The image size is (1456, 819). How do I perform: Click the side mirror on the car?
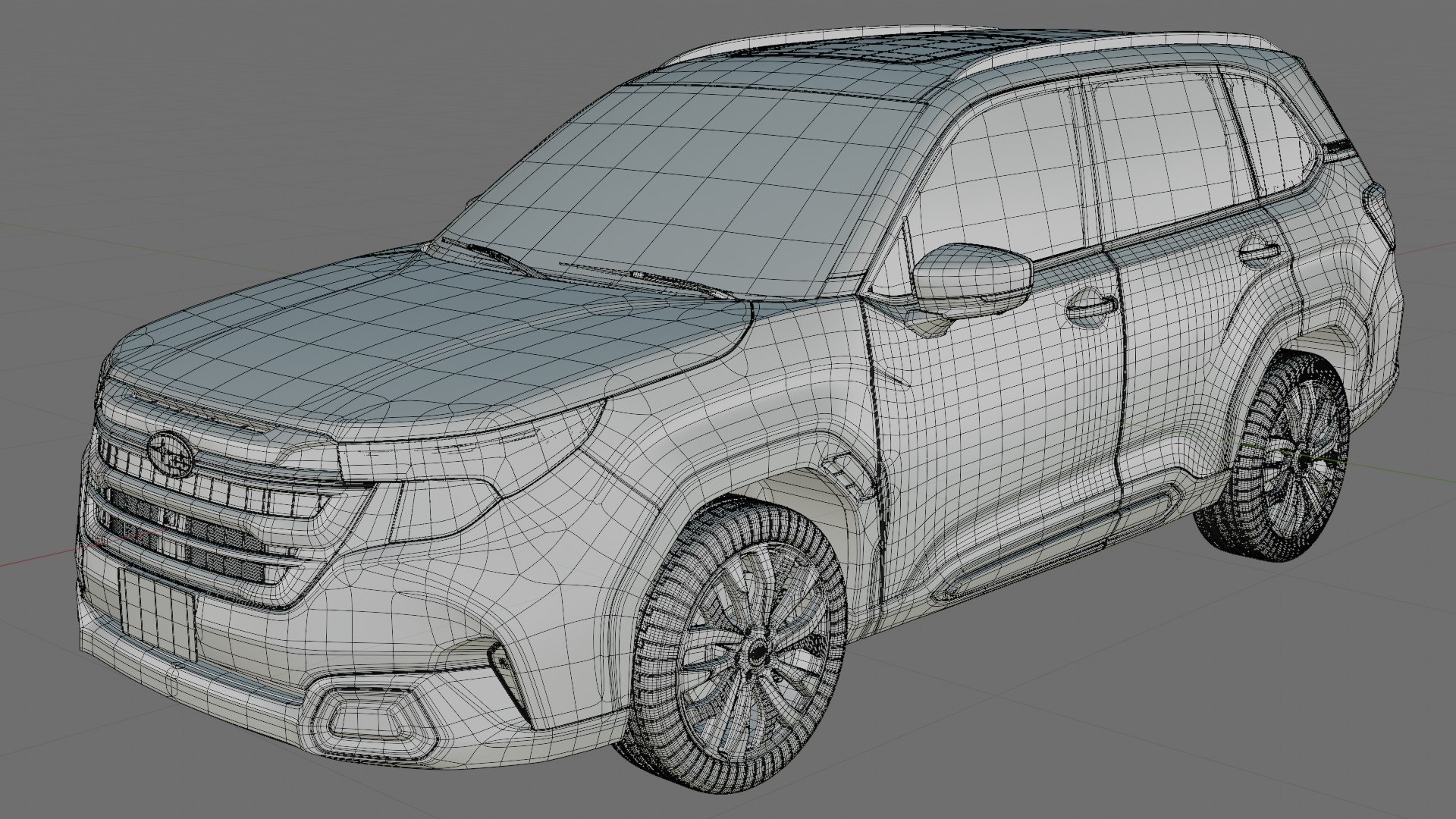(x=972, y=281)
